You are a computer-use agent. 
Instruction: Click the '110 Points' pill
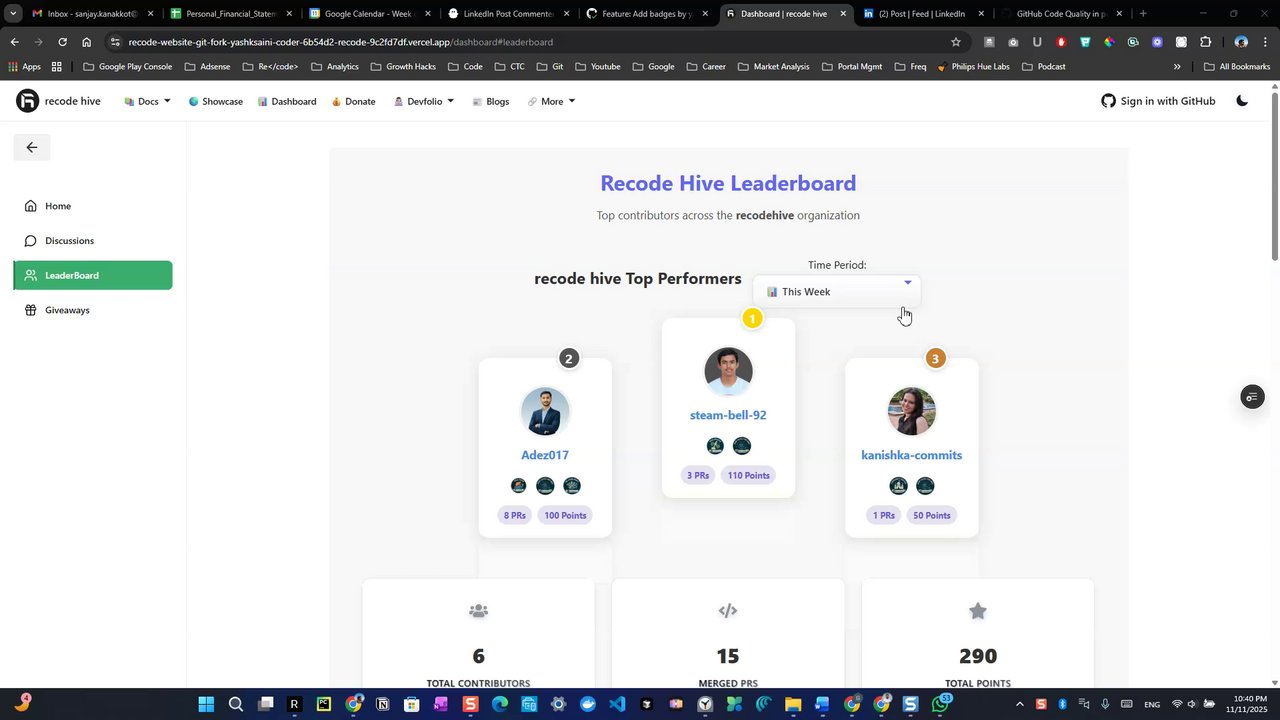pyautogui.click(x=749, y=475)
